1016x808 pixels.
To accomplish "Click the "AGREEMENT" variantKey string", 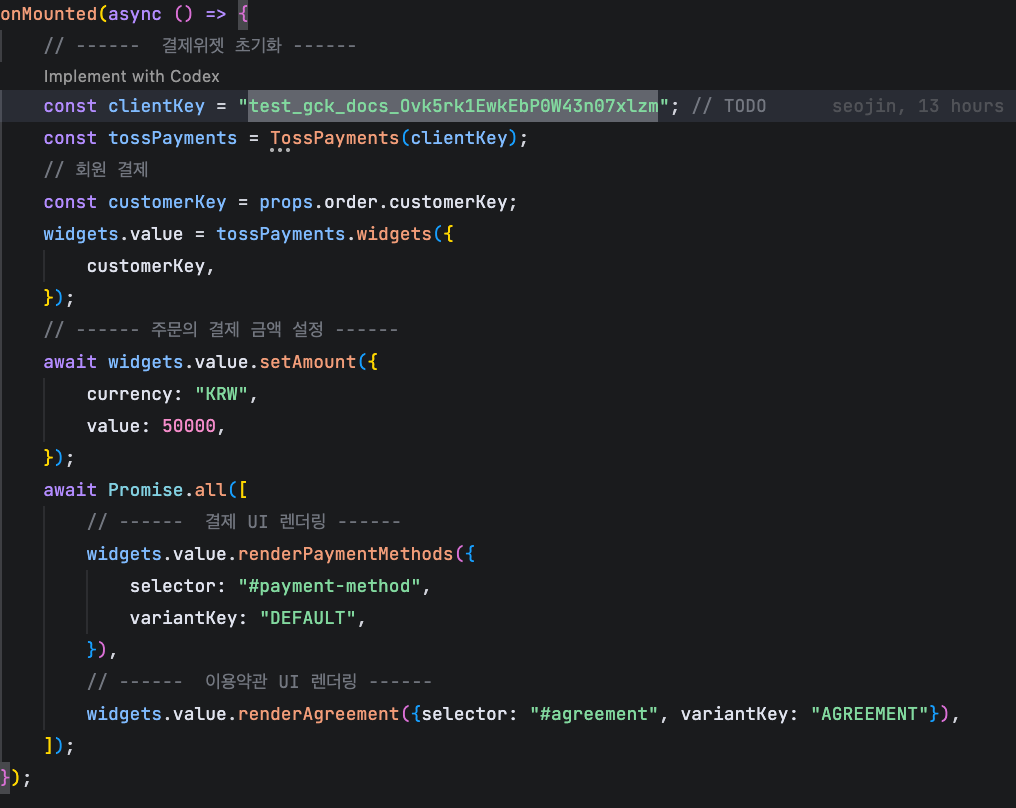I will point(870,714).
